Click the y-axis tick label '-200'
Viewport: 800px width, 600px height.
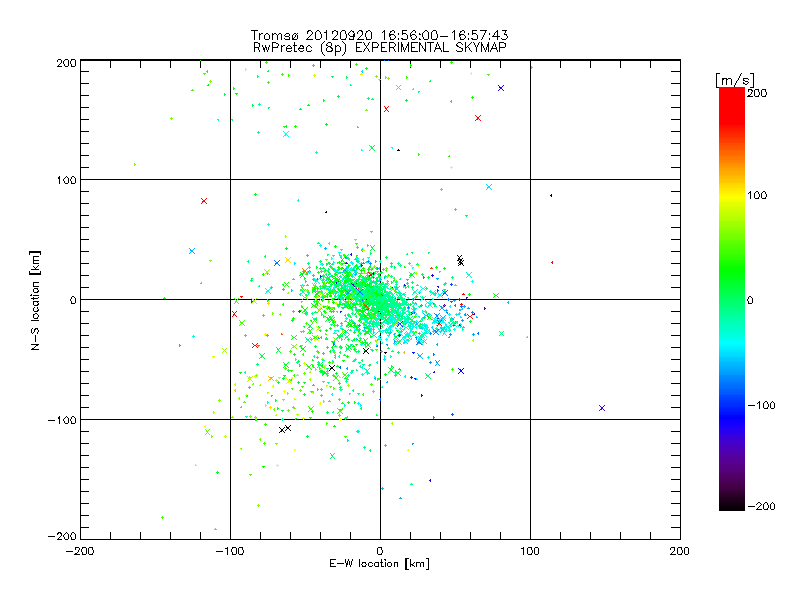click(62, 536)
